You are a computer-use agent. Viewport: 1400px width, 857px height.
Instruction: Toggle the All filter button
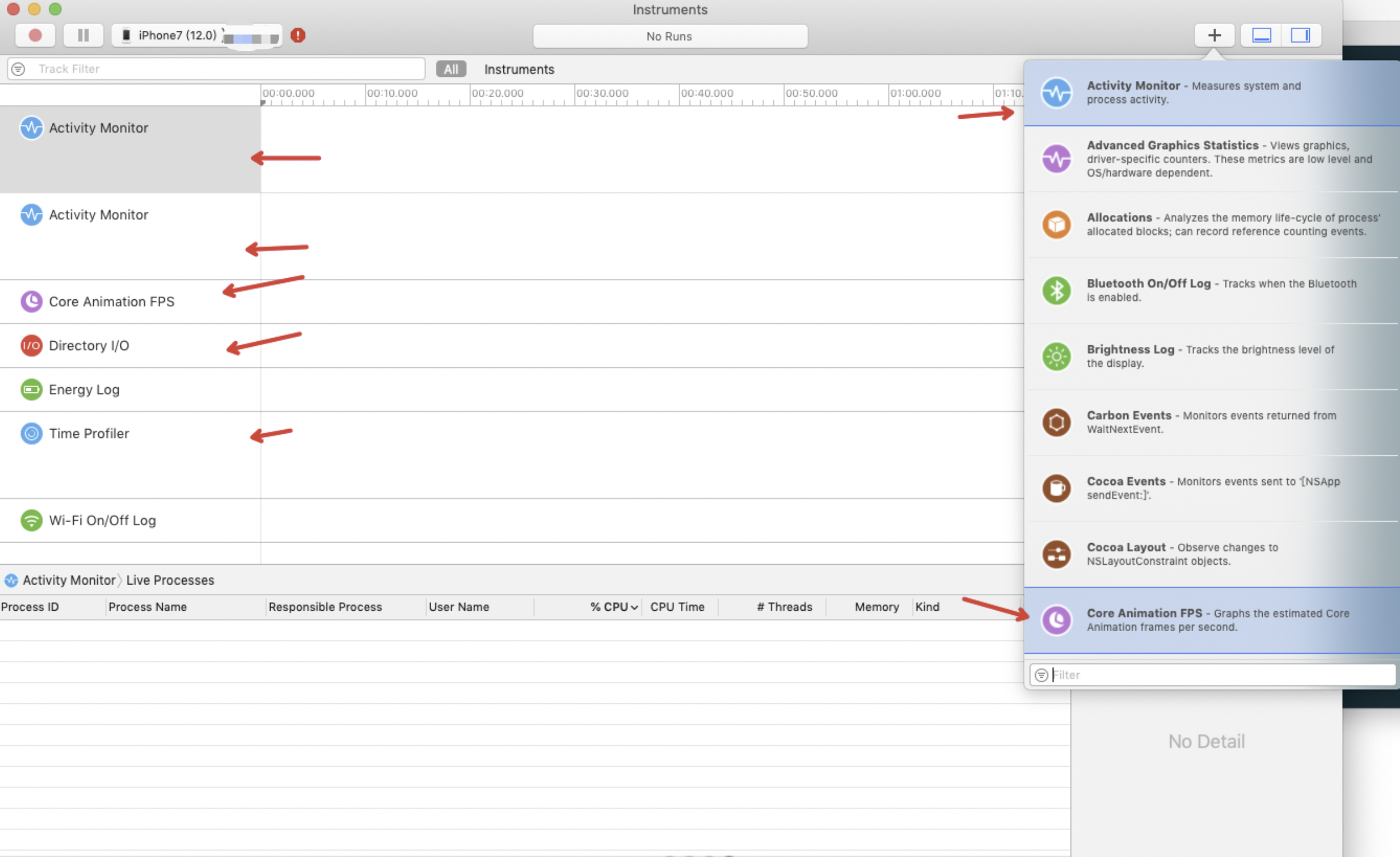click(450, 69)
